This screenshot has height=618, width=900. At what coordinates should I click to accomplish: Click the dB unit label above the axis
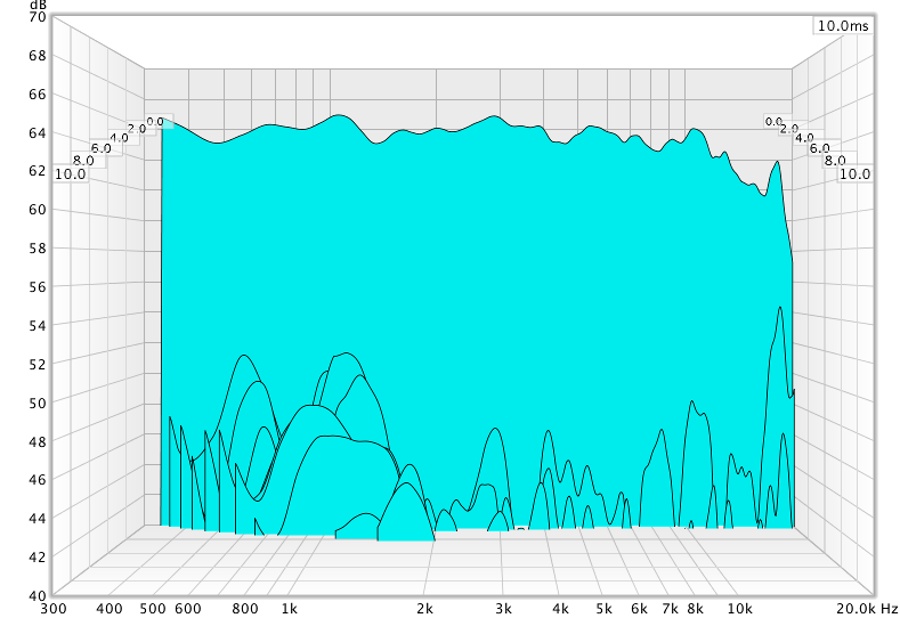38,4
